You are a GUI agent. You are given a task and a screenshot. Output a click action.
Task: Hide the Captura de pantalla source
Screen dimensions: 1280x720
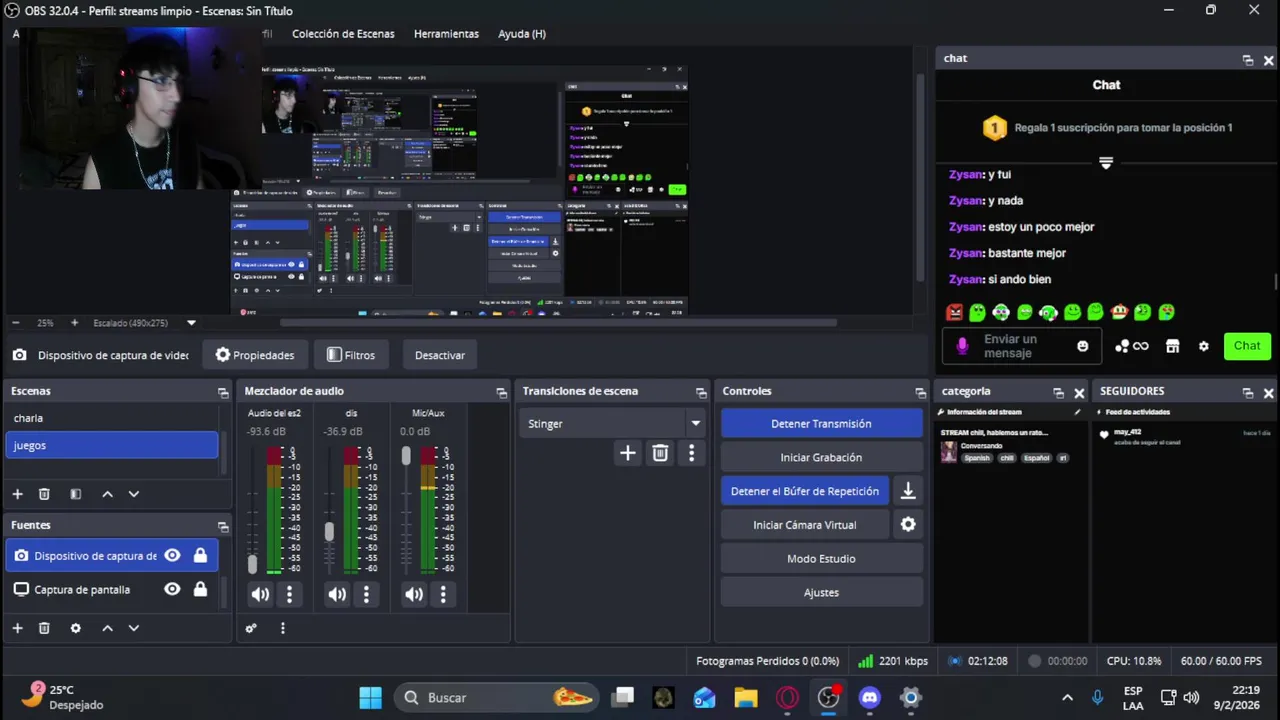tap(172, 589)
